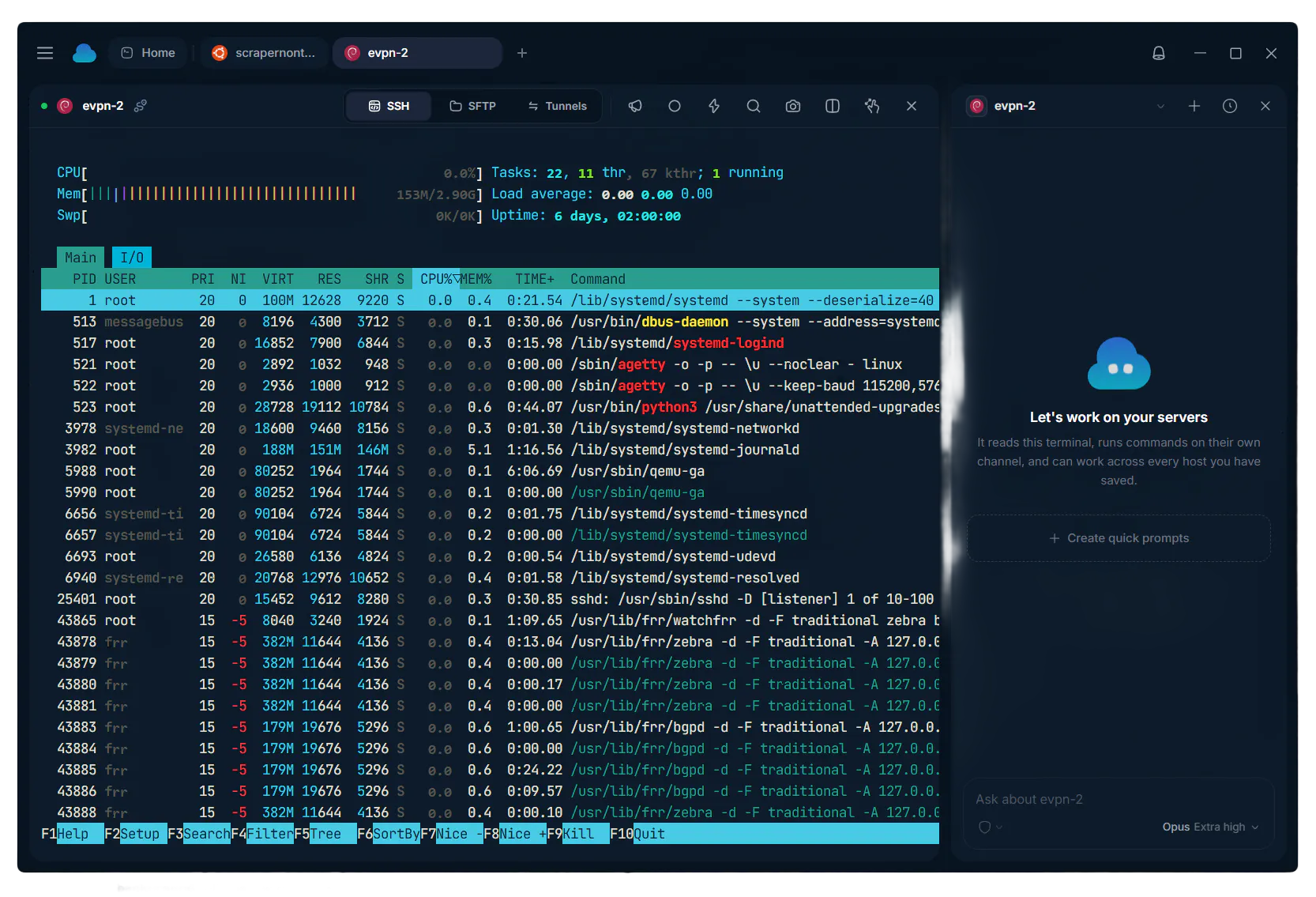Select htop Main tab
Image resolution: width=1316 pixels, height=897 pixels.
point(81,258)
